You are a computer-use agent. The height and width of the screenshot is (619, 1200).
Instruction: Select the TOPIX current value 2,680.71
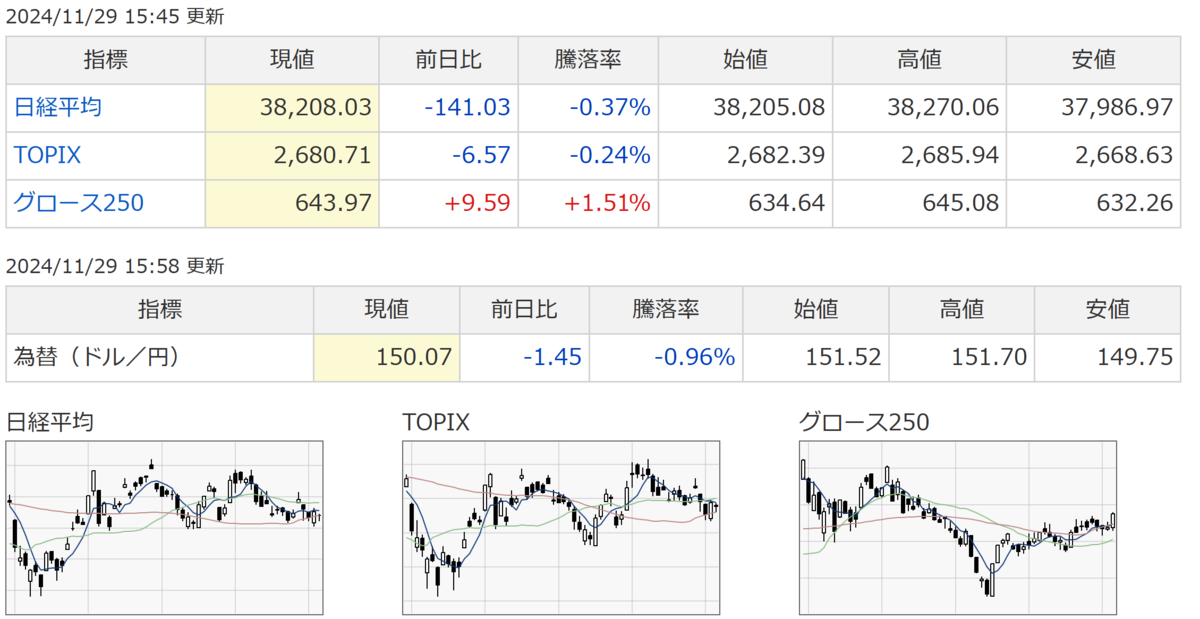click(322, 155)
